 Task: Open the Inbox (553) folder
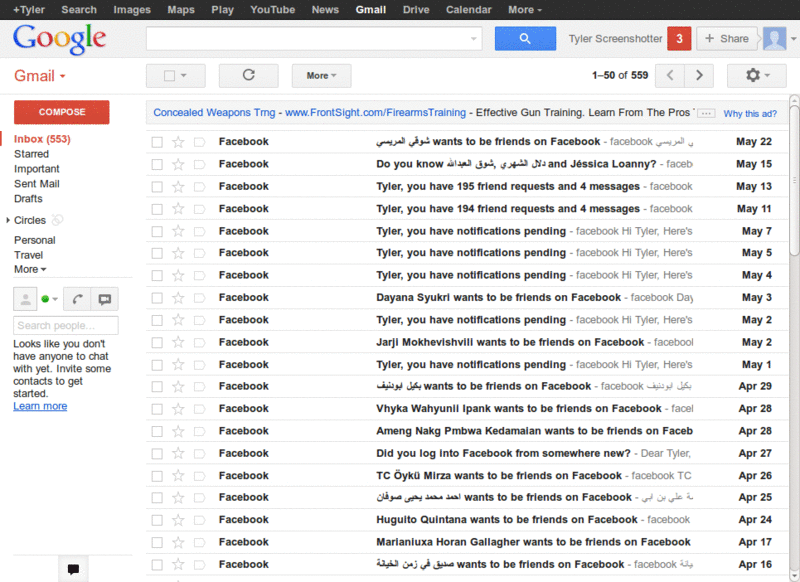click(x=42, y=139)
